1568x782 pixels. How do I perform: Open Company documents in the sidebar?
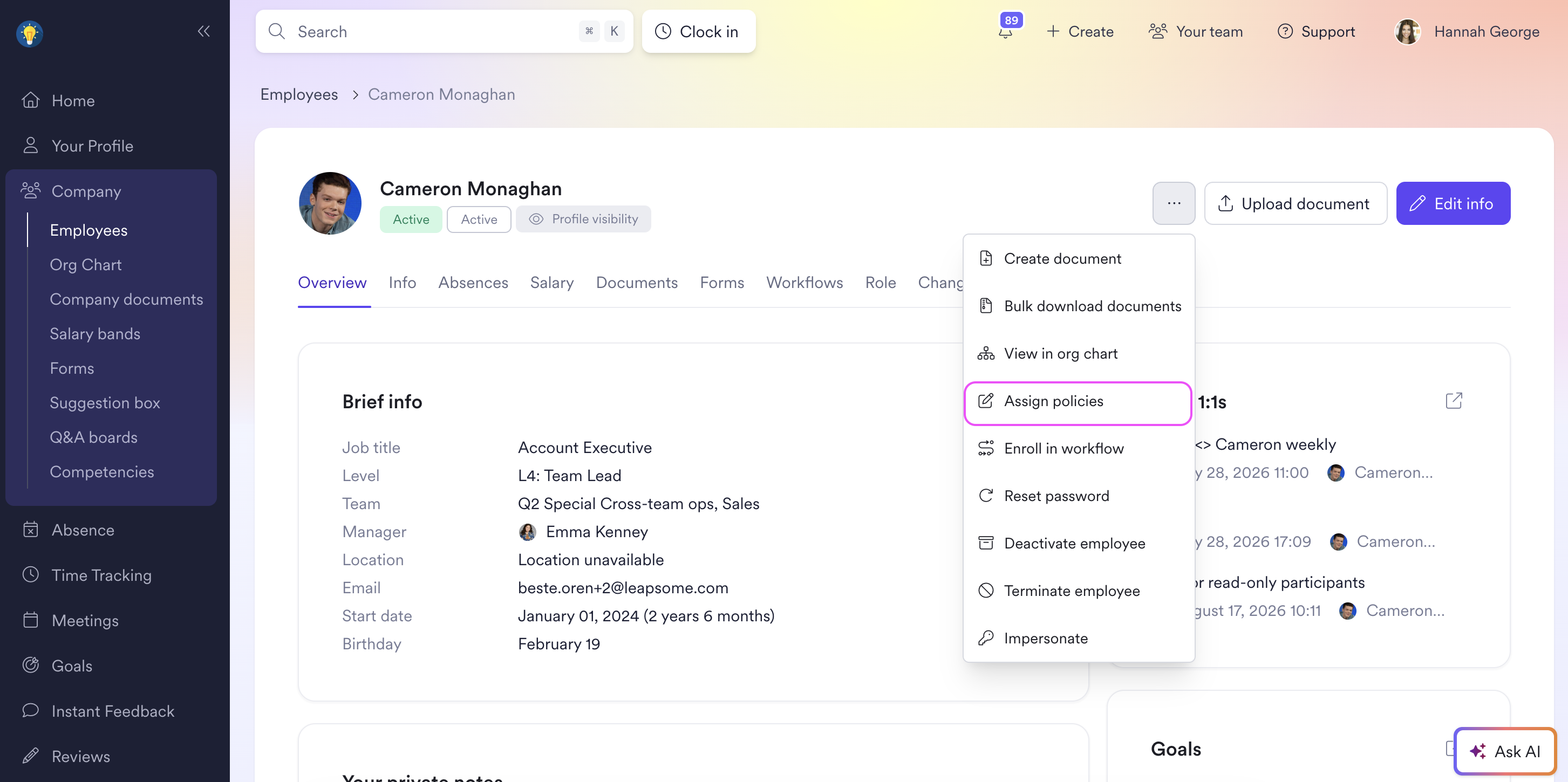pos(127,299)
